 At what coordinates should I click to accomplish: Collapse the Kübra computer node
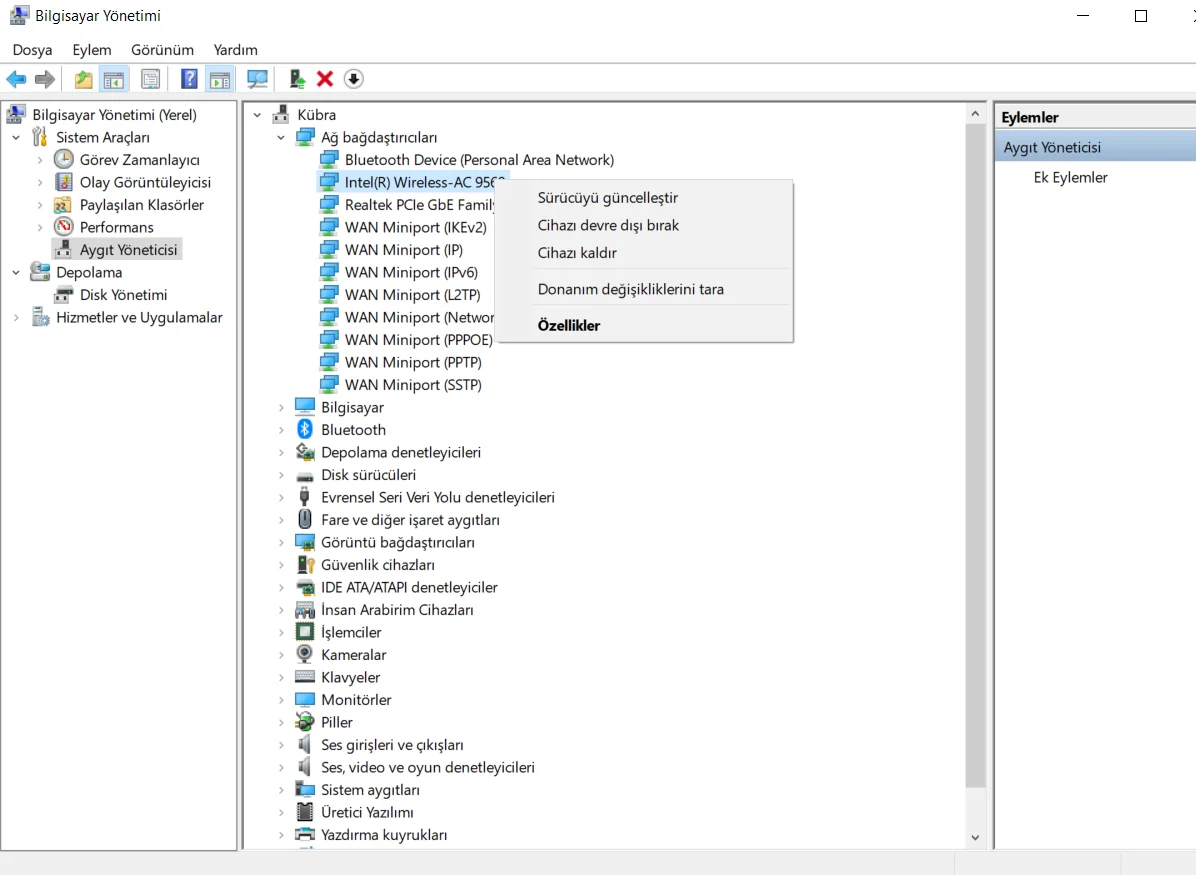(258, 115)
